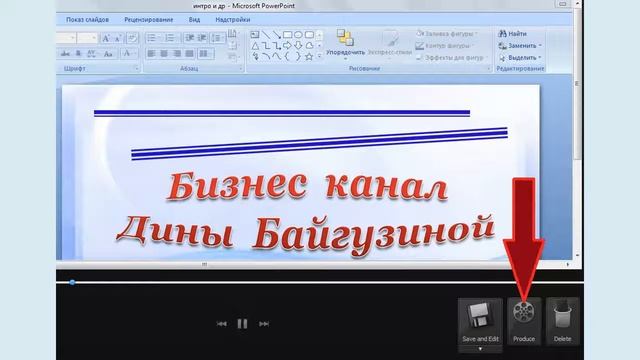Click the character spacing AV icon
This screenshot has height=360, width=640.
[91, 53]
